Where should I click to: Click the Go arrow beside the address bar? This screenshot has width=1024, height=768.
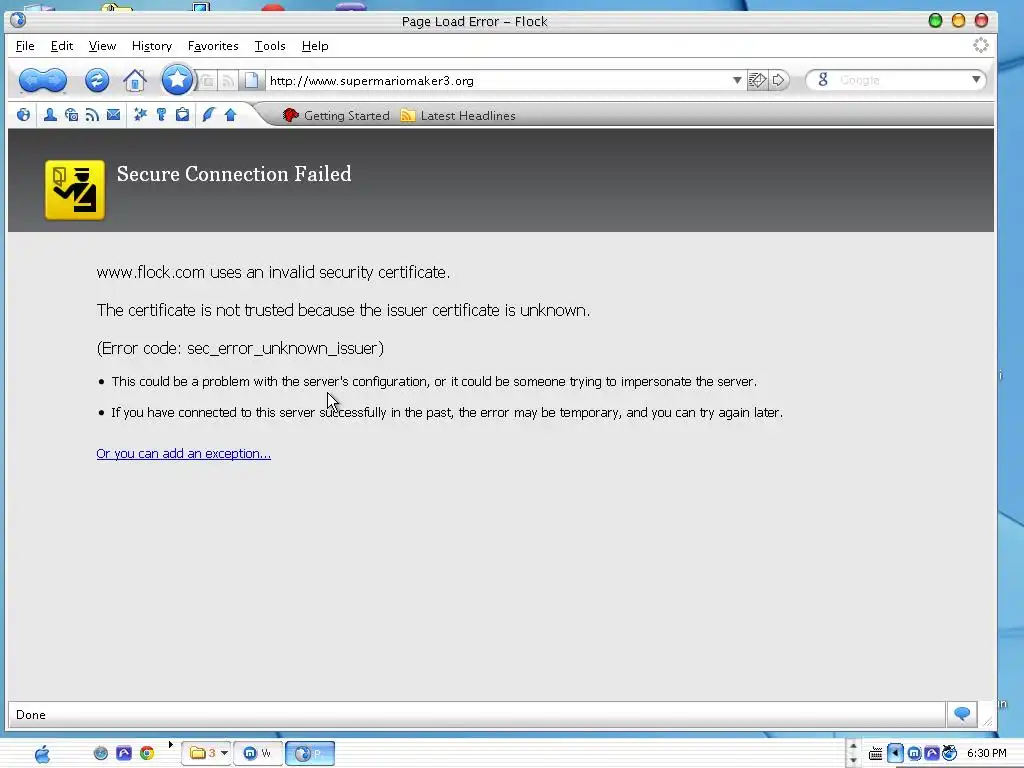(778, 80)
